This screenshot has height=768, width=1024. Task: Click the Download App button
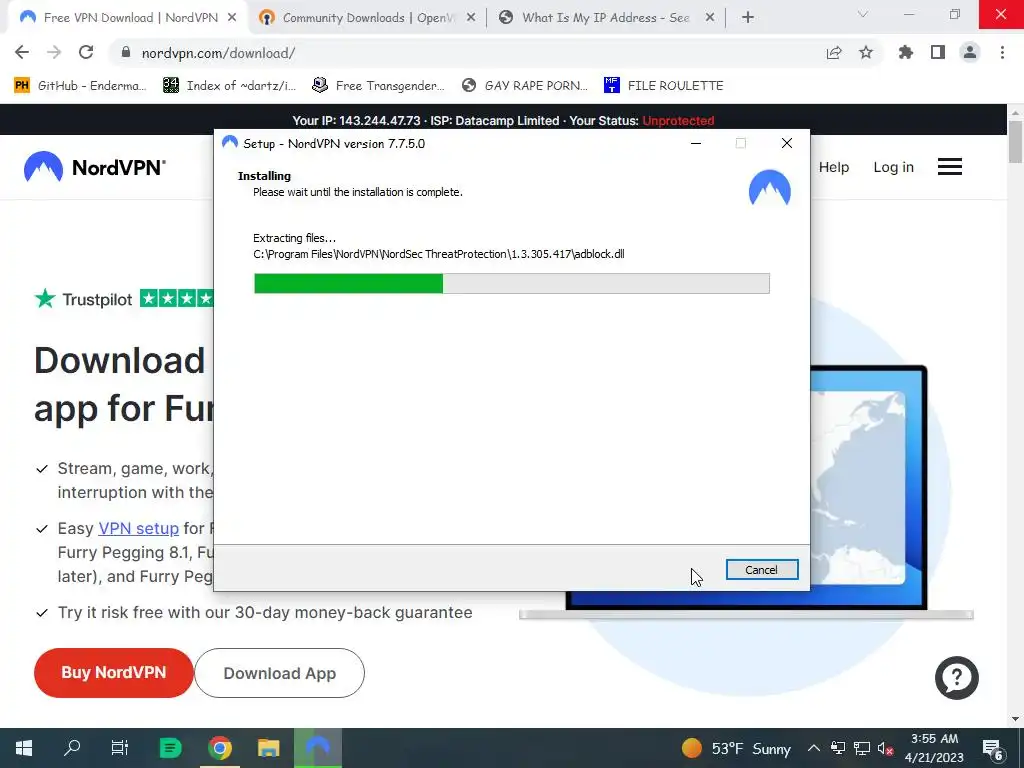click(x=280, y=673)
